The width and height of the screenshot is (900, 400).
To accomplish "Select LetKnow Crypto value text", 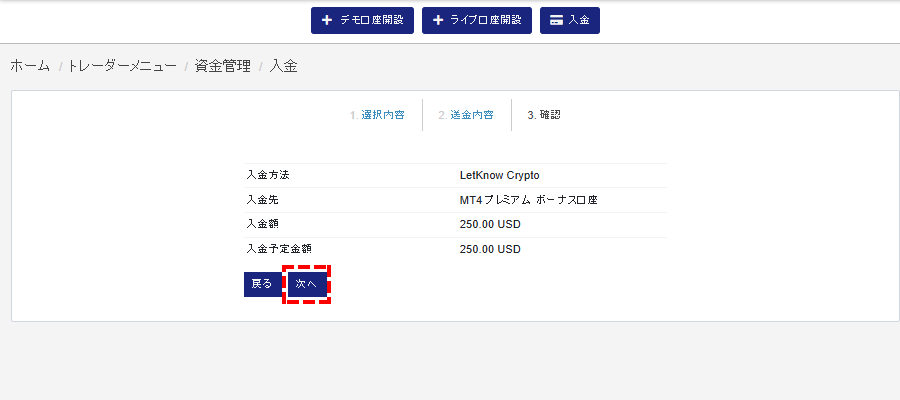I will 499,176.
